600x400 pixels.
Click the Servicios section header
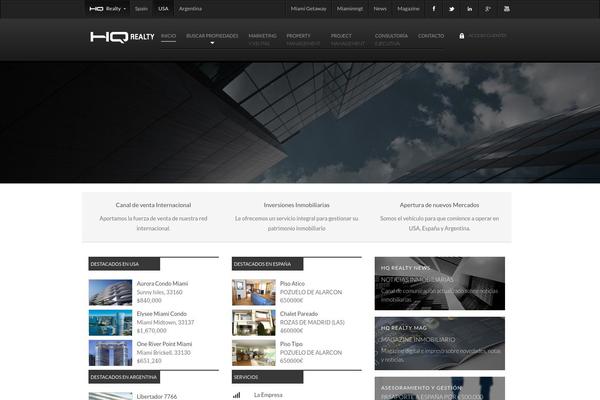coord(267,377)
